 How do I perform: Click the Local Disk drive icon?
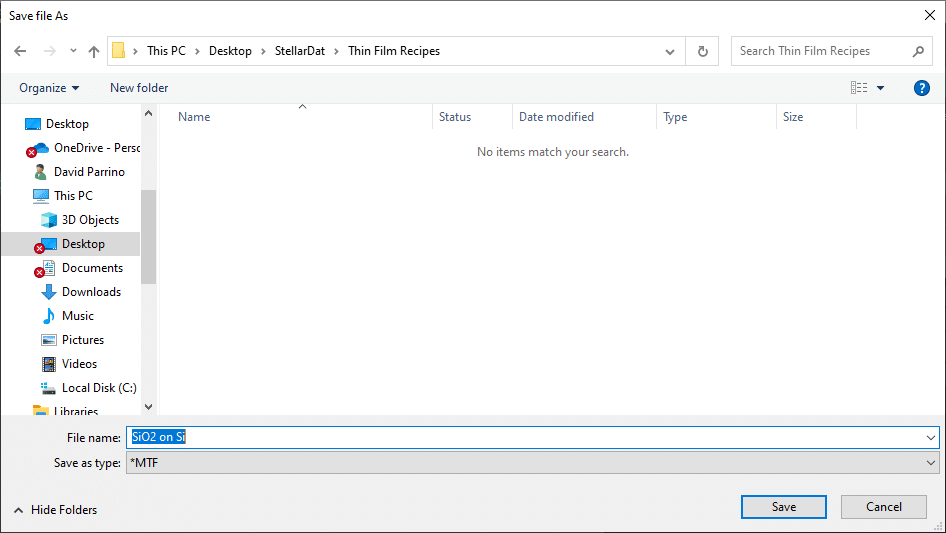(48, 388)
